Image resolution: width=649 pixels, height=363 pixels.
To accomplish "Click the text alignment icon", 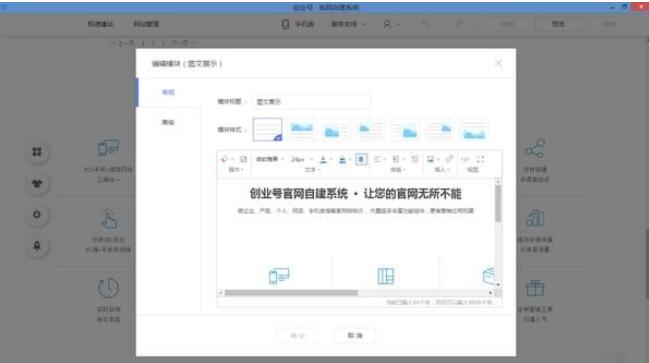I will click(377, 159).
